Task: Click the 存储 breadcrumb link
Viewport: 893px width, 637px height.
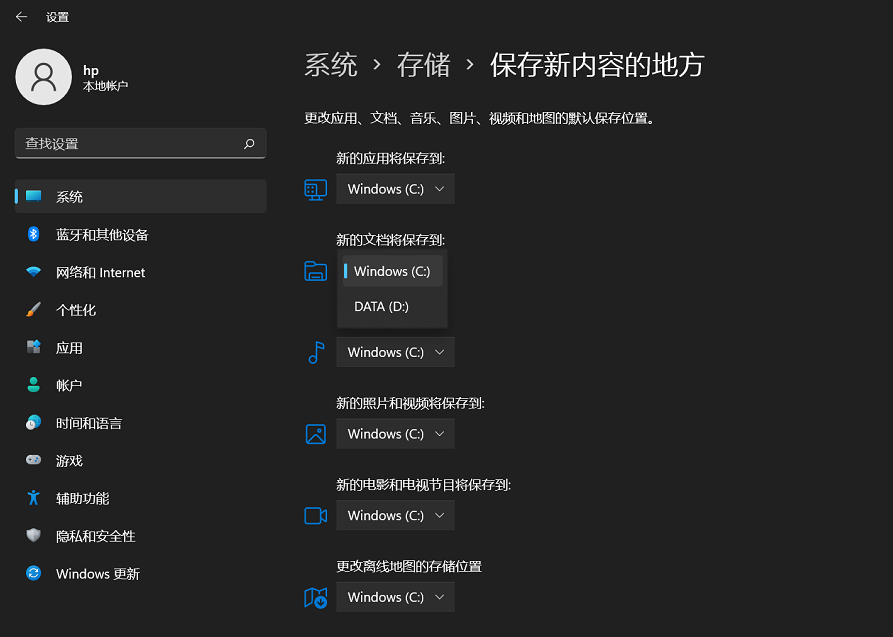Action: point(424,65)
